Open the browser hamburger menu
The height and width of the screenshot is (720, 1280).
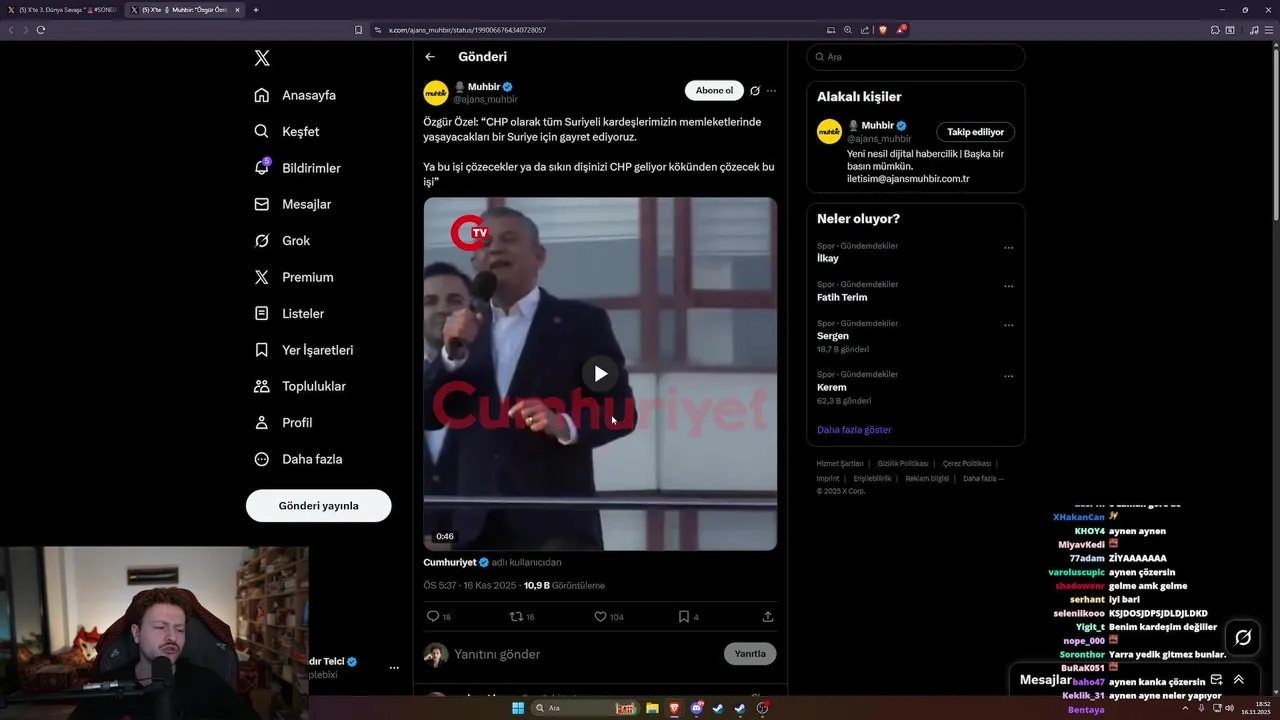(1268, 30)
